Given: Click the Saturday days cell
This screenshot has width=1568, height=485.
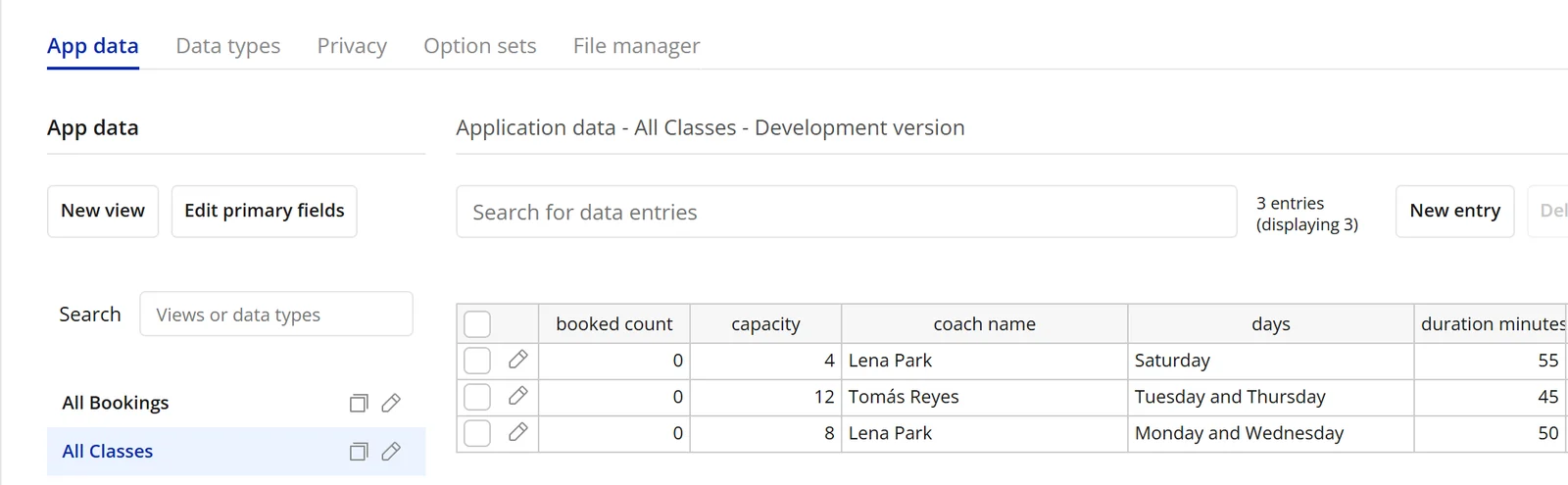Looking at the screenshot, I should (1271, 361).
